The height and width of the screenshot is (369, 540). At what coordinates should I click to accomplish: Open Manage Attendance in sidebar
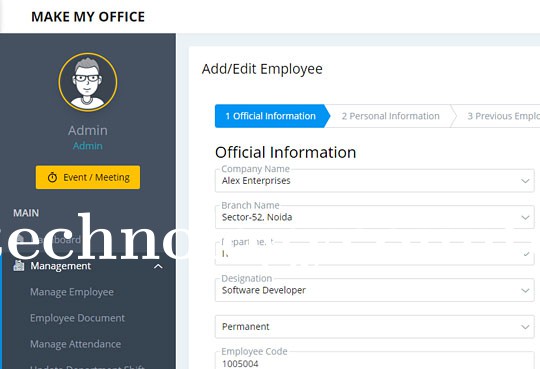point(75,344)
